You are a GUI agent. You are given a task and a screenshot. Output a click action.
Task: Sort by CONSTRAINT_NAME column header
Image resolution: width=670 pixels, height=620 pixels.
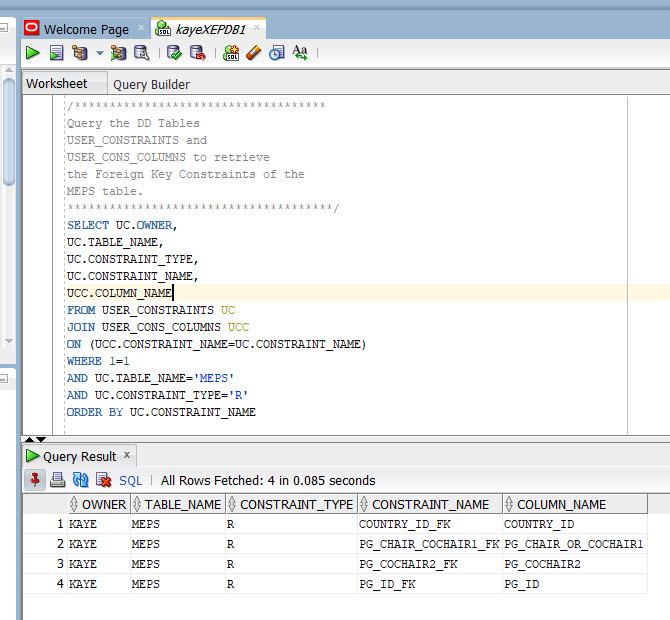coord(430,505)
